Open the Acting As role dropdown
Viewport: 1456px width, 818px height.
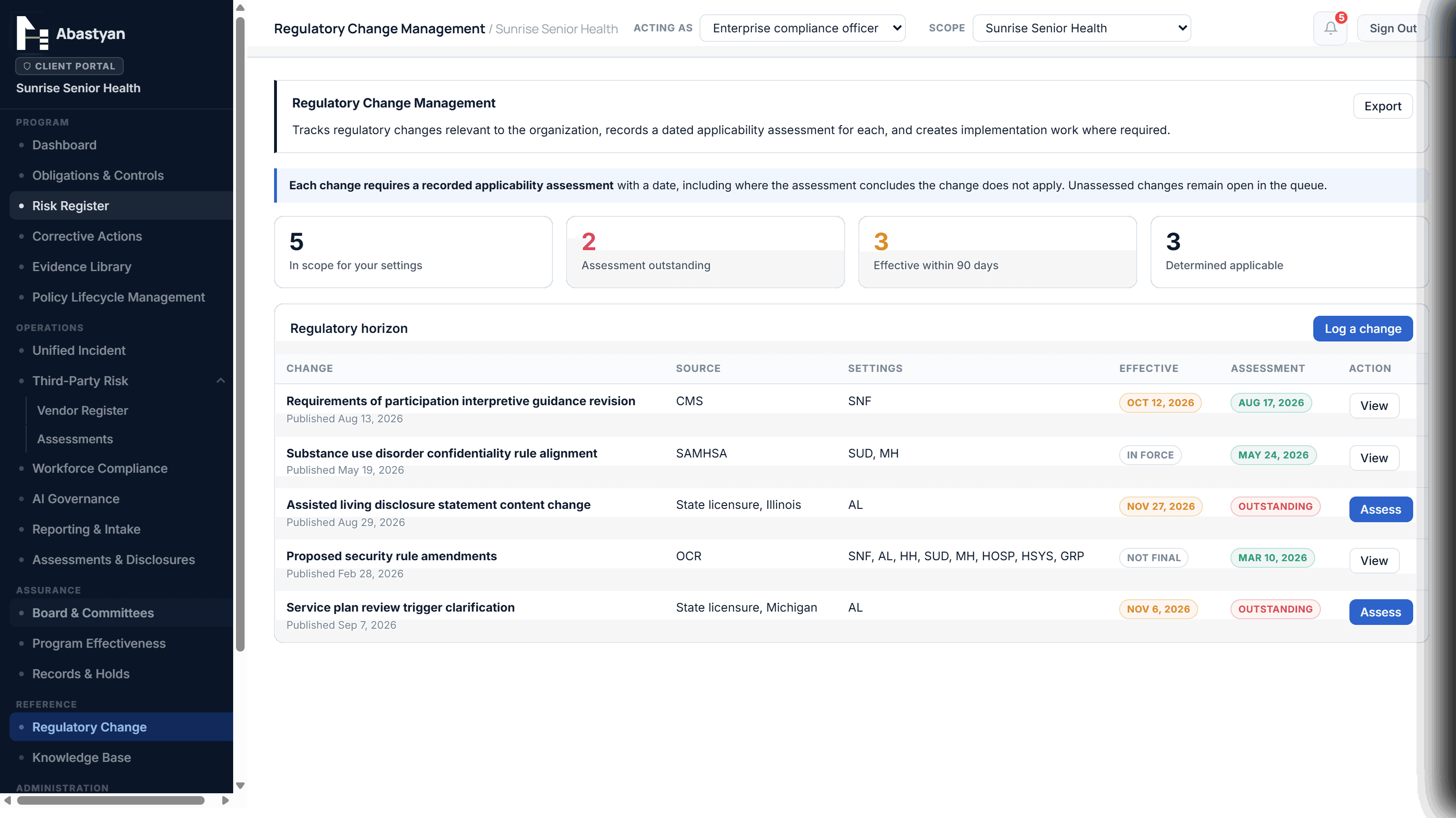(802, 28)
